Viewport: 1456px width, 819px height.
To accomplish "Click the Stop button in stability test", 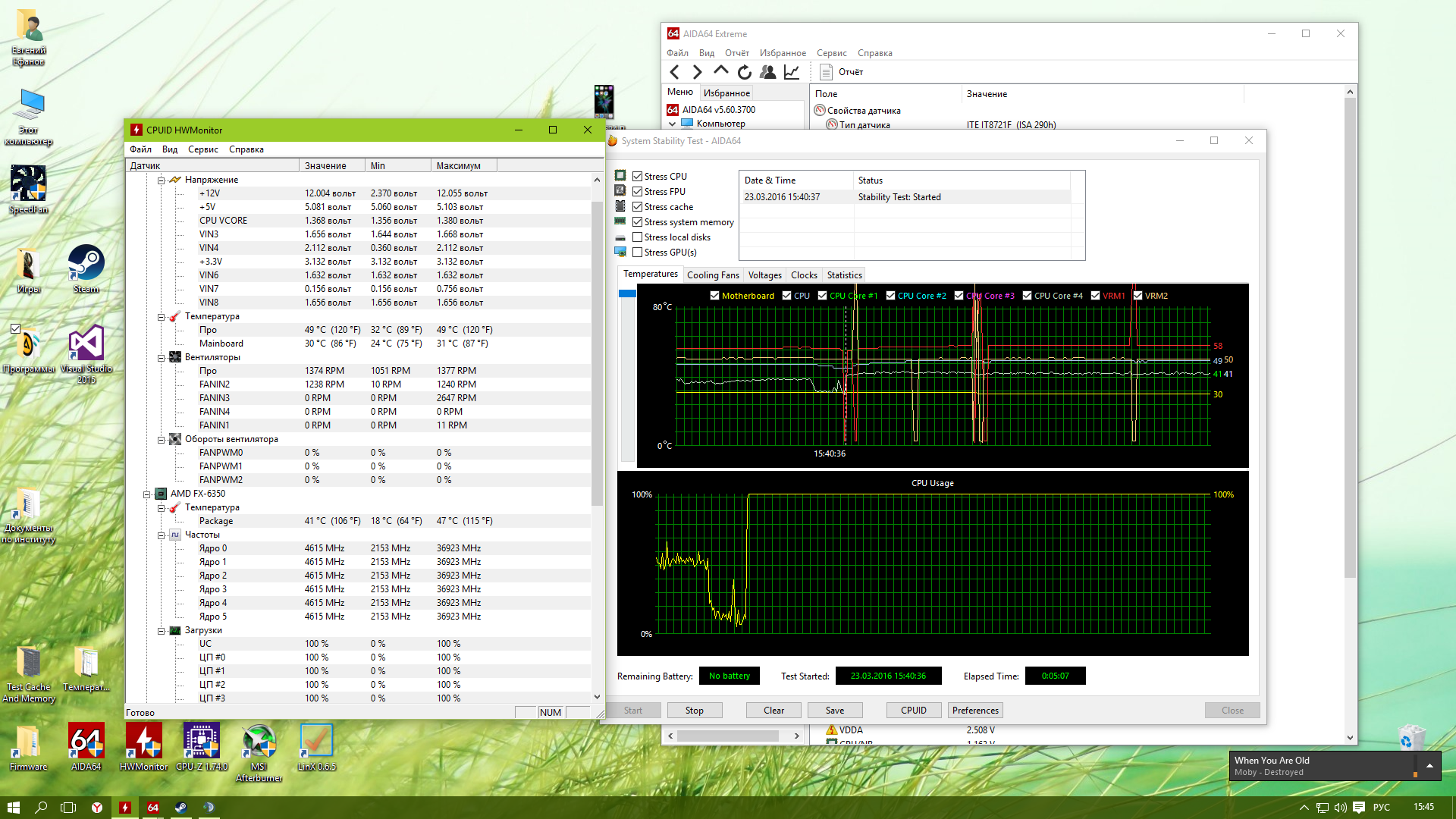I will point(694,711).
